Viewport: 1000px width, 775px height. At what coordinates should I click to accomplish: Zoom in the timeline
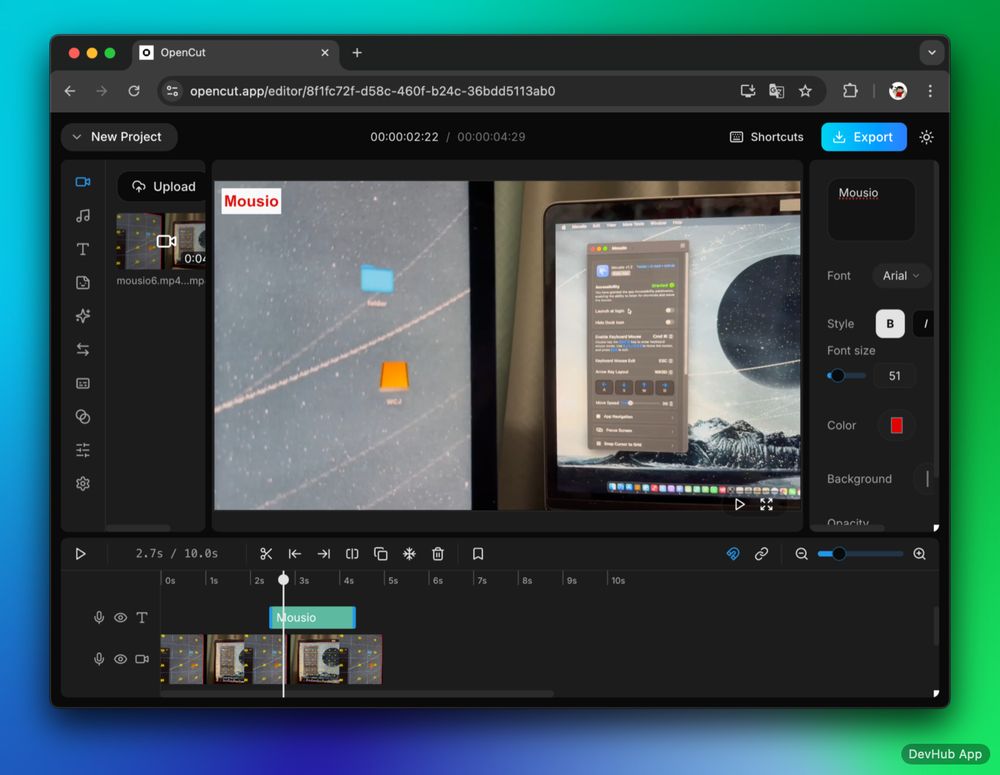pos(919,554)
